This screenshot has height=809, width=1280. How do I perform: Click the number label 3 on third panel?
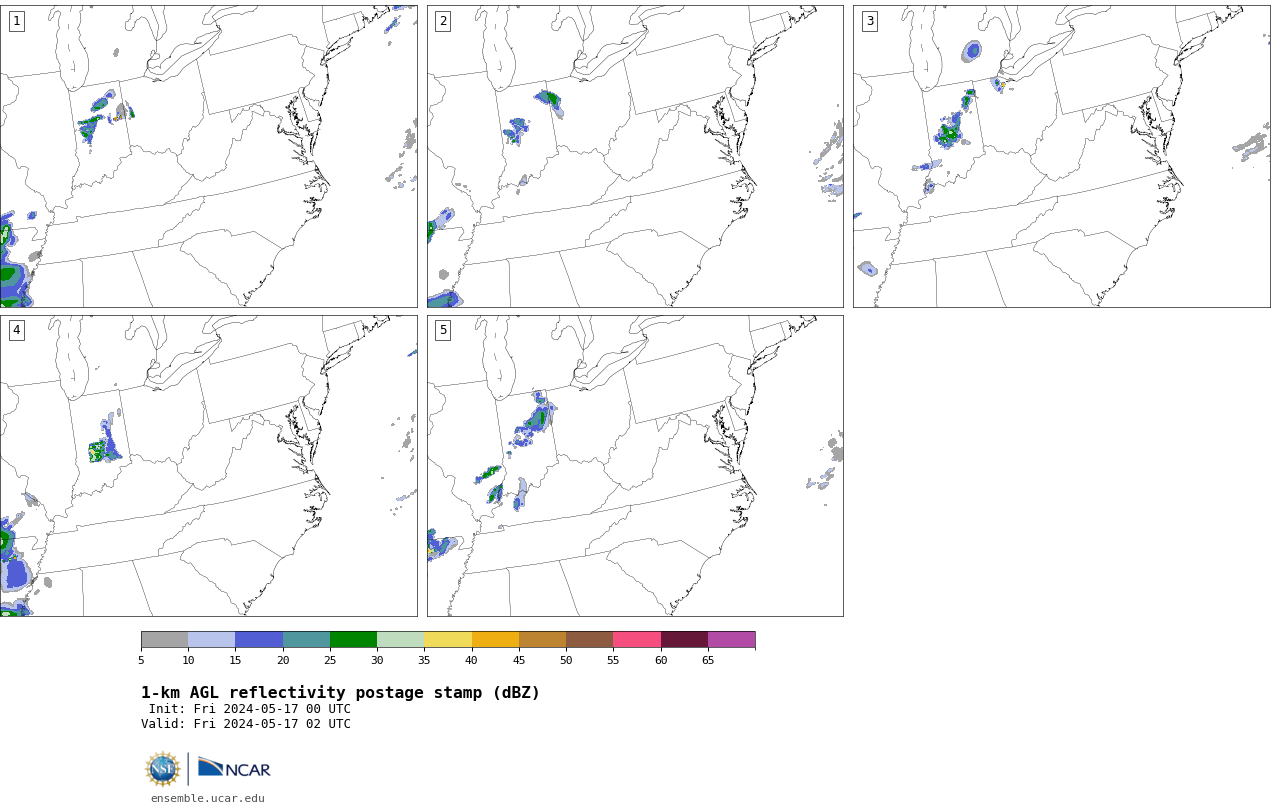coord(869,21)
